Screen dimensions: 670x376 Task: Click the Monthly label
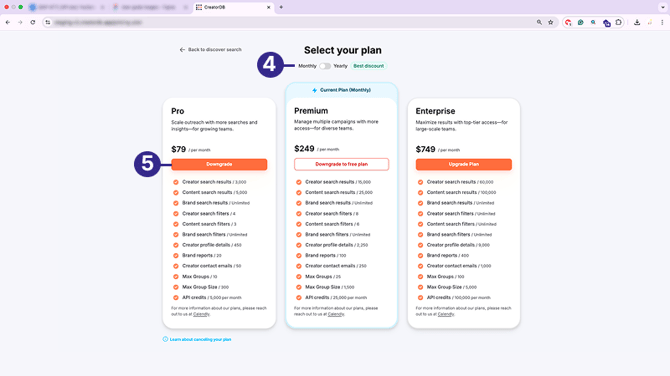pyautogui.click(x=307, y=66)
